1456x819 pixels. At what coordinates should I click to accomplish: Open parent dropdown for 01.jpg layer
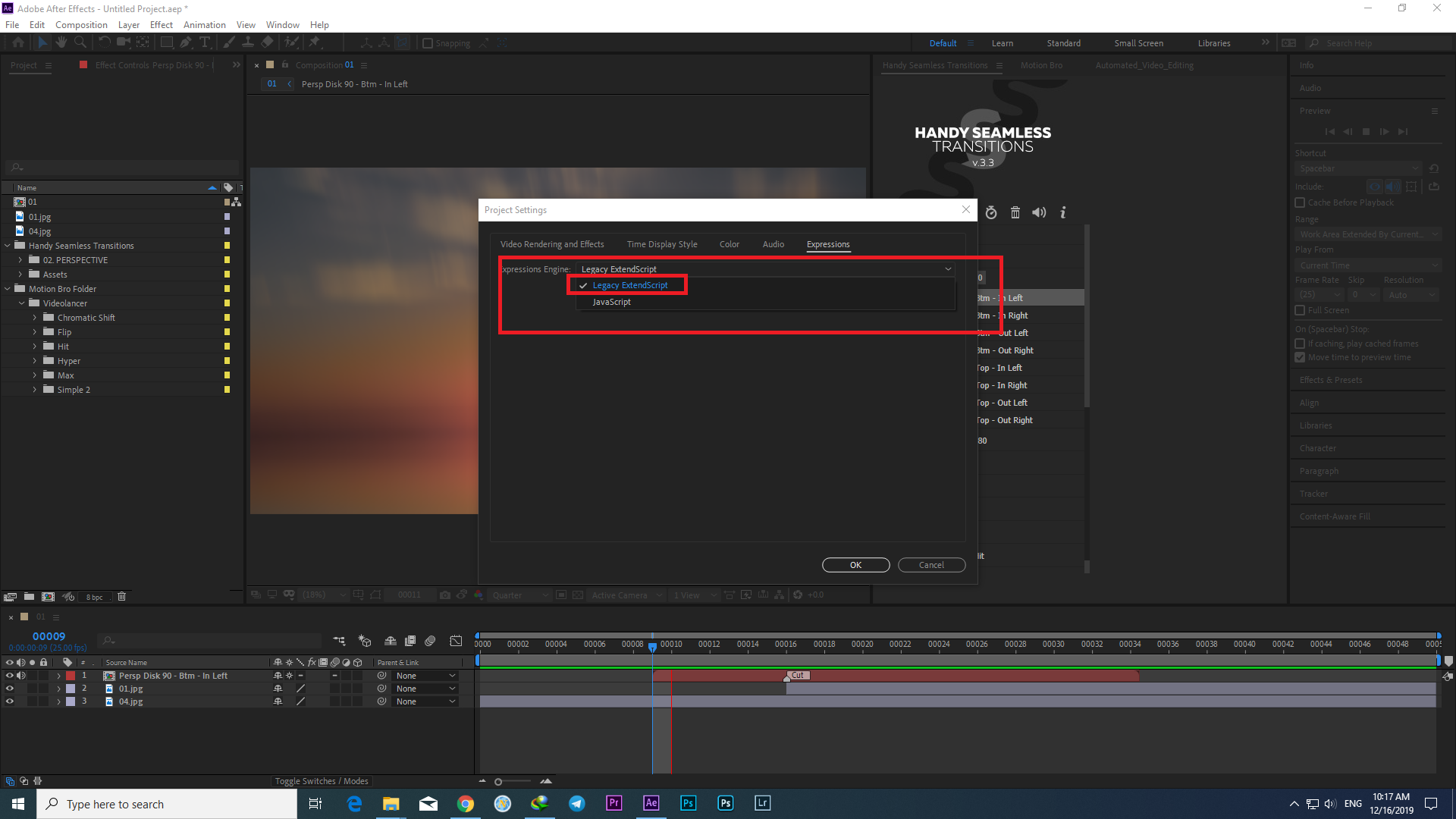[425, 689]
